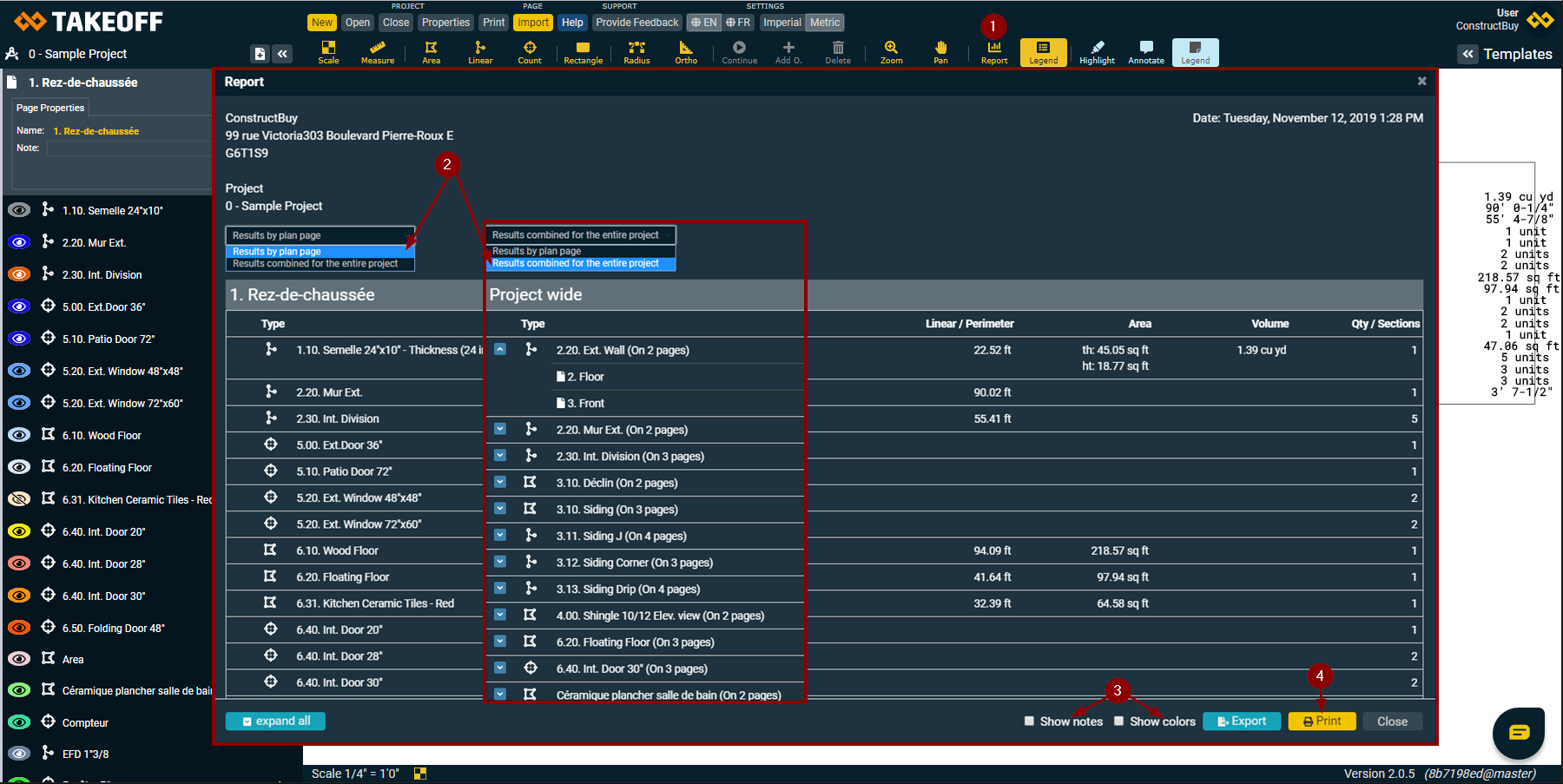Open the Annotate tool
Image resolution: width=1563 pixels, height=784 pixels.
coord(1145,52)
